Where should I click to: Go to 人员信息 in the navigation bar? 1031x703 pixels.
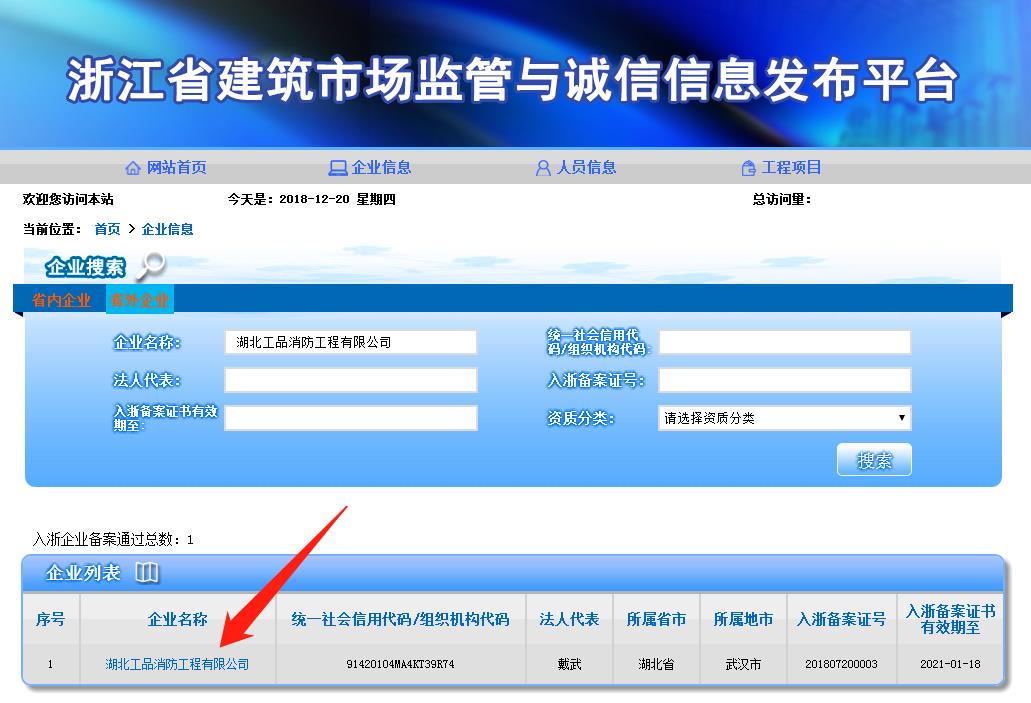tap(587, 168)
